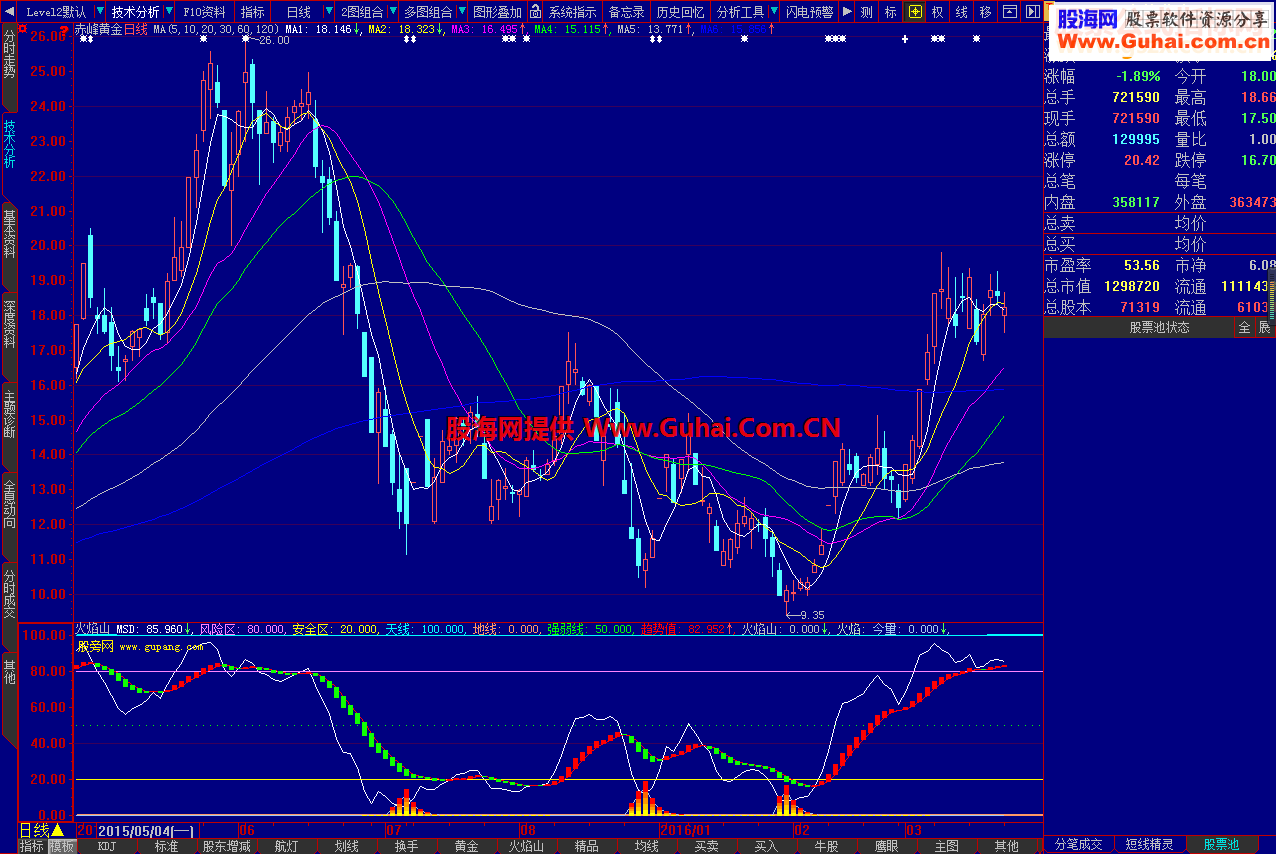Select the 主图 indicator tab

pos(946,846)
